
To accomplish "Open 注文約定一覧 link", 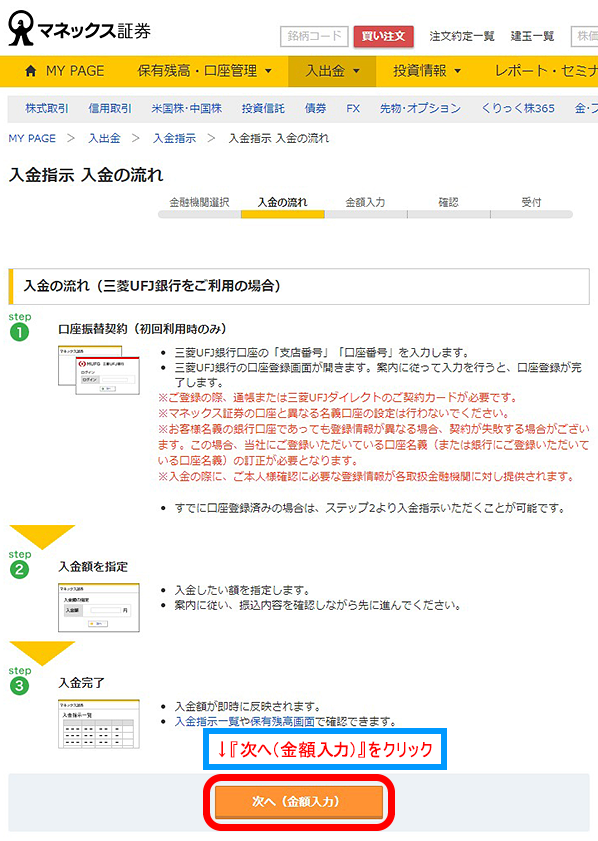I will (x=461, y=36).
